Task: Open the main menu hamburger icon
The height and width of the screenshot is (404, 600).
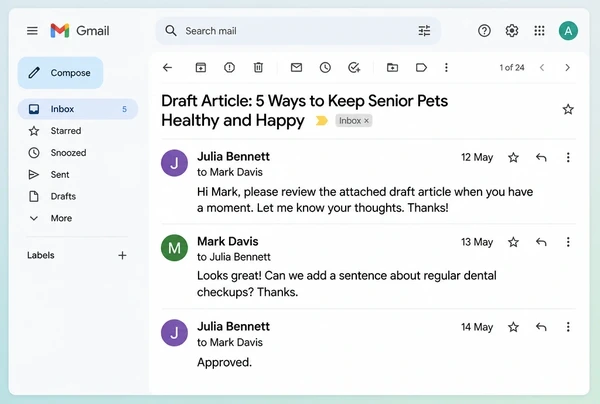Action: pos(32,31)
